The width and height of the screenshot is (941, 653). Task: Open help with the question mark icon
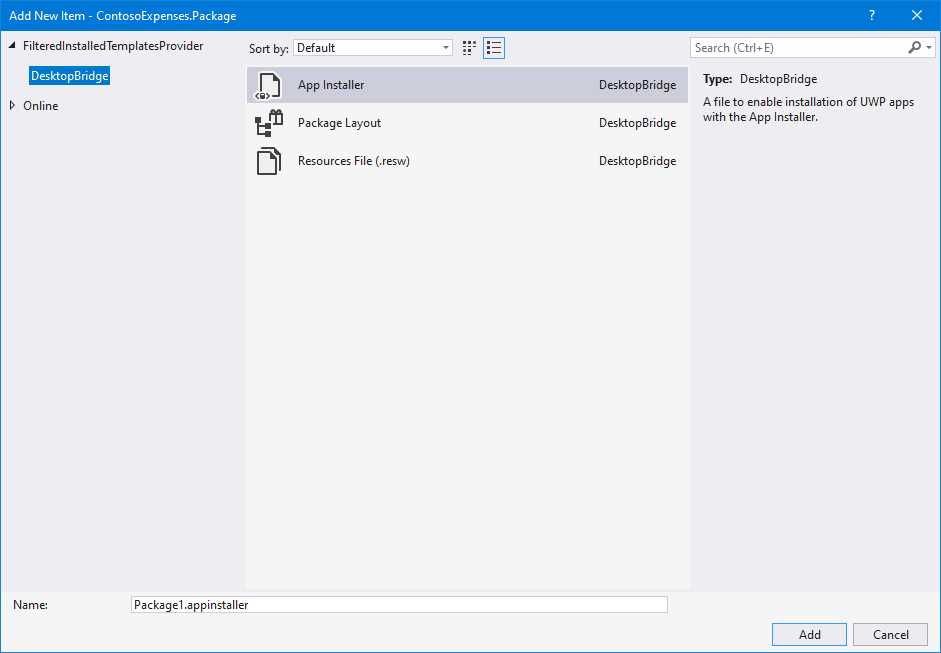(871, 15)
